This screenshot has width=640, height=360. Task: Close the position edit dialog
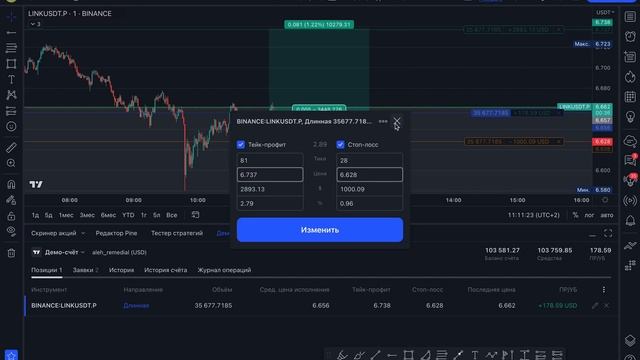[396, 121]
